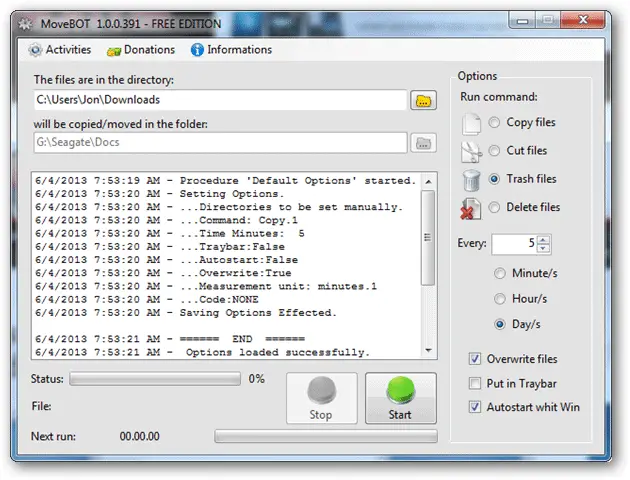This screenshot has height=480, width=630.
Task: Click the log line Command: Copy.1
Action: [166, 220]
